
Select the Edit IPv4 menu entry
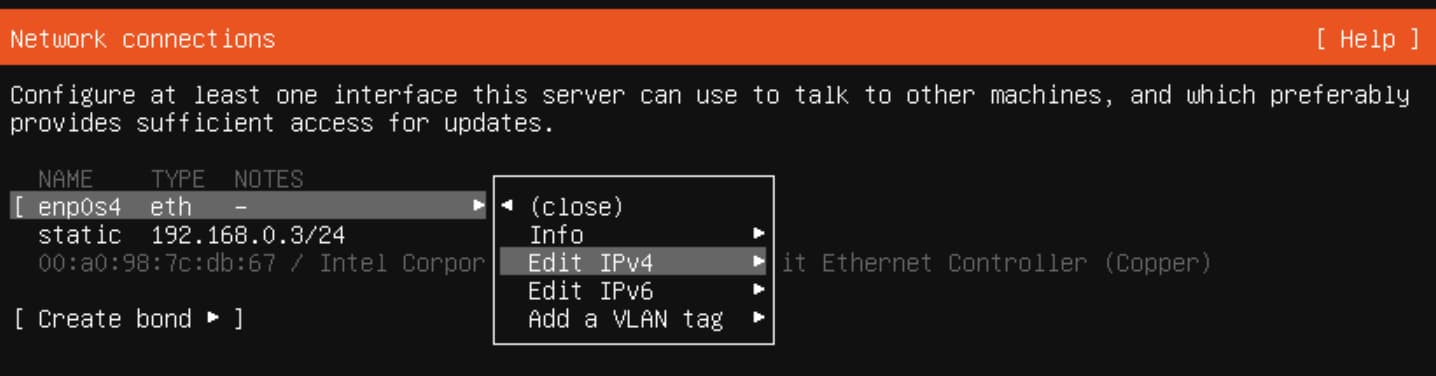pos(632,263)
